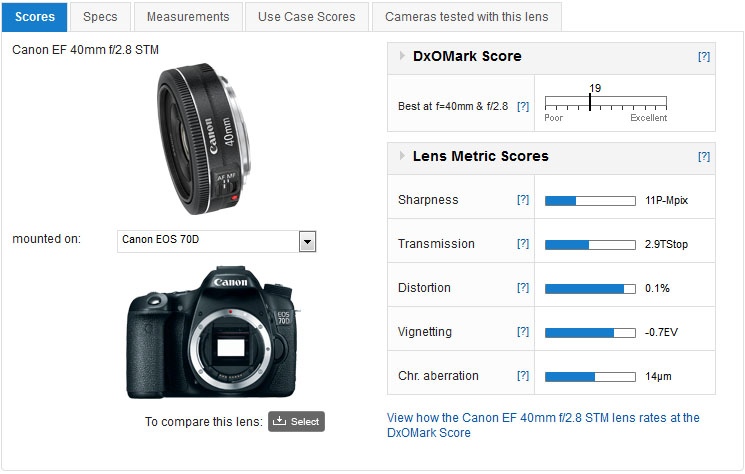The image size is (745, 474).
Task: Click the Distortion label
Action: pyautogui.click(x=424, y=288)
